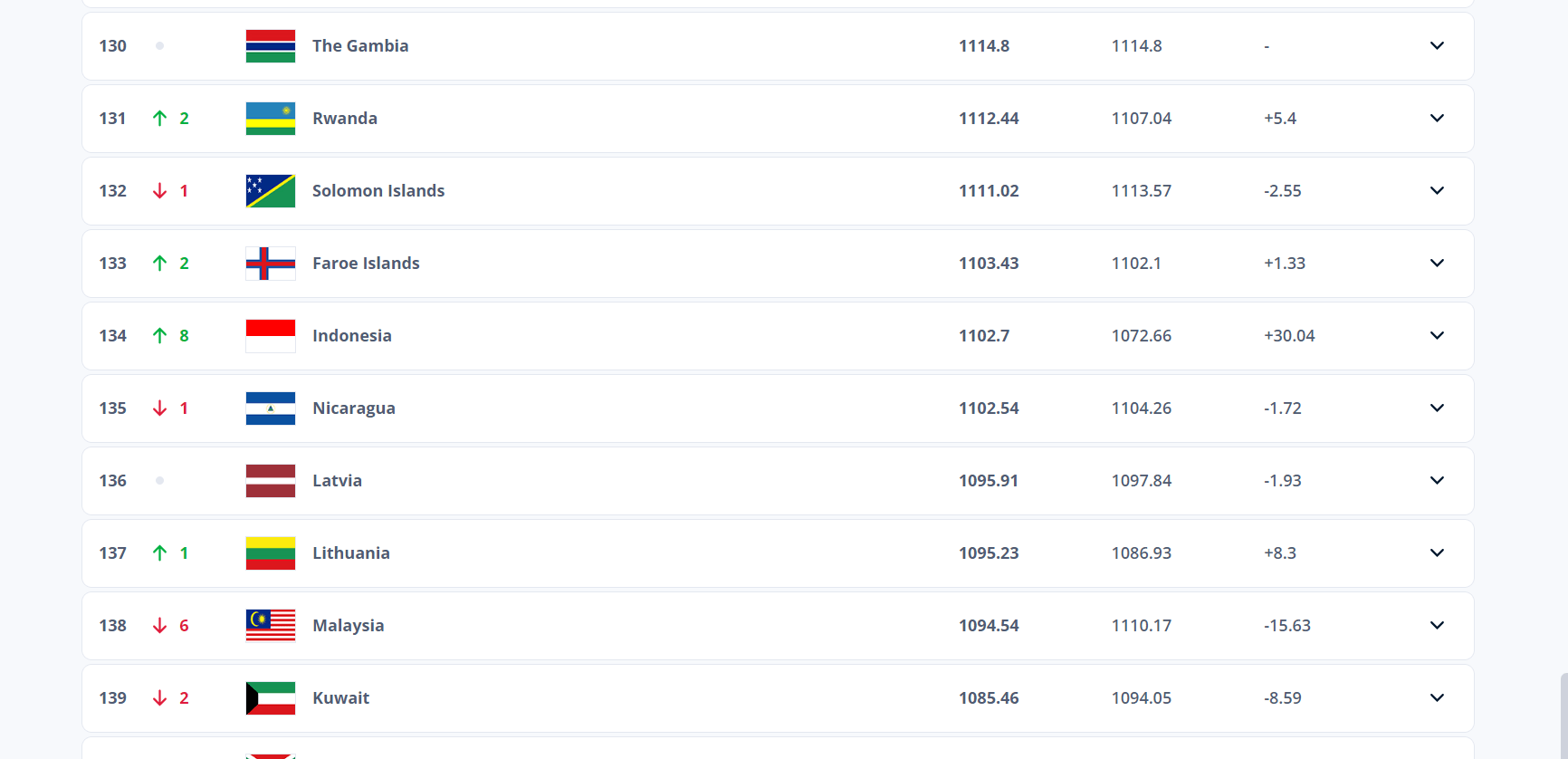Click Nicaragua's total points 1102.54
Viewport: 1568px width, 759px height.
(989, 408)
